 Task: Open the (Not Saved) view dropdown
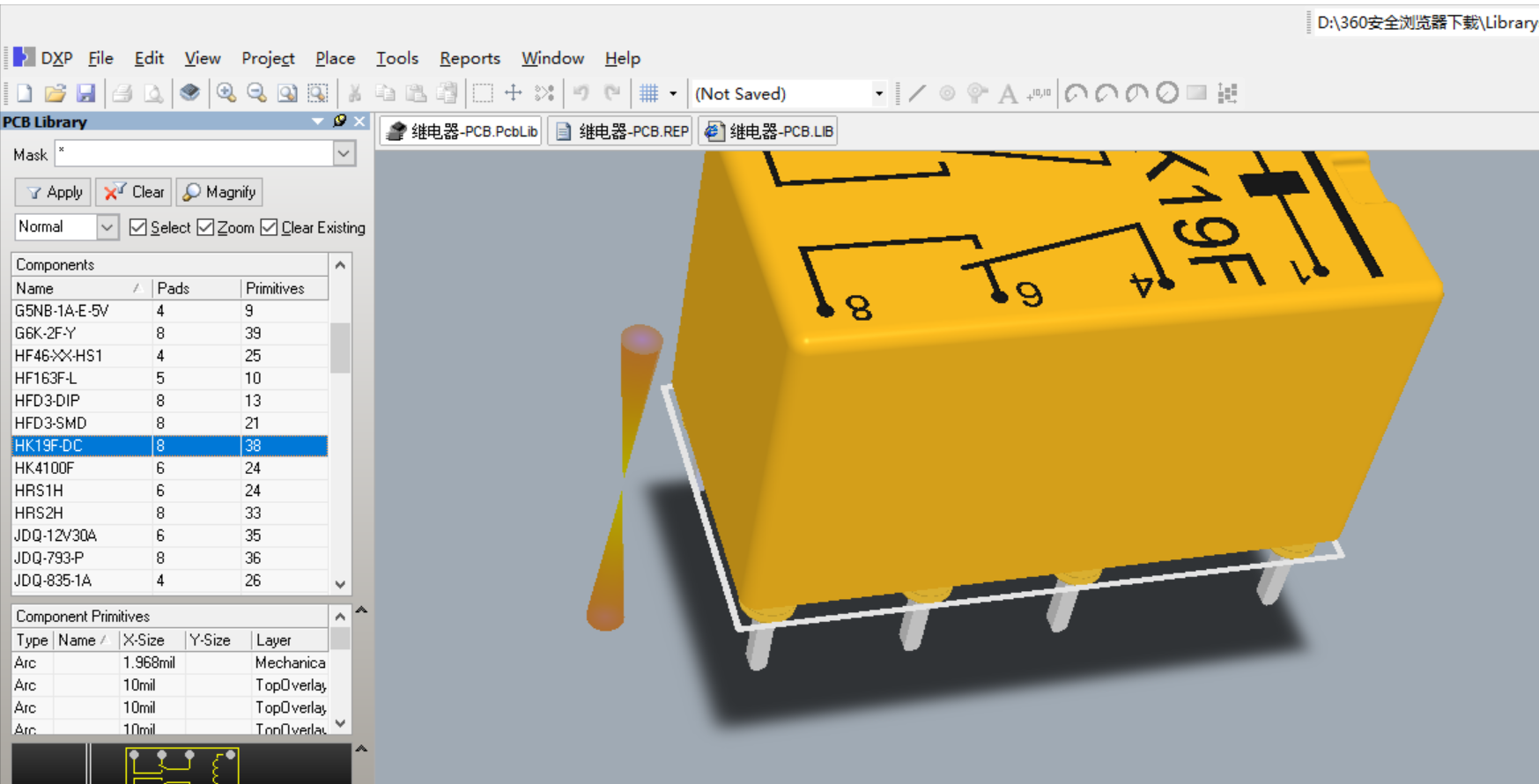878,93
